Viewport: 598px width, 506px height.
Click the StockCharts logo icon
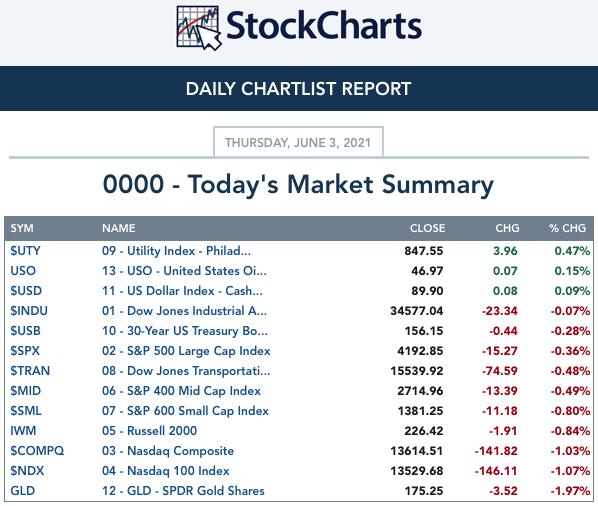click(x=199, y=28)
